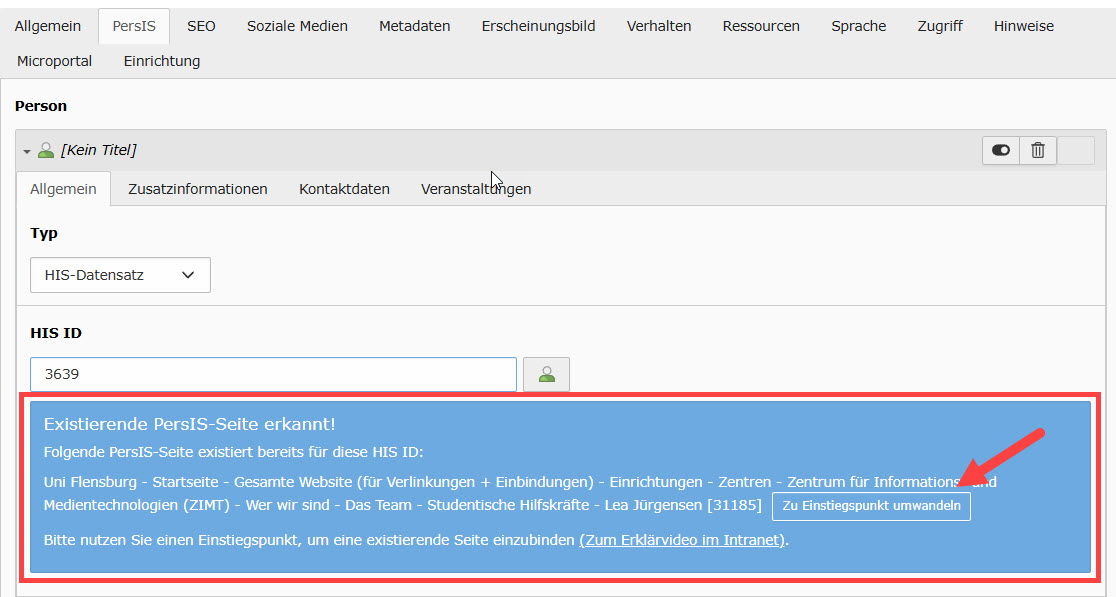Image resolution: width=1116 pixels, height=597 pixels.
Task: Follow the Zum Erklärvideo im Intranet link
Action: pos(682,540)
